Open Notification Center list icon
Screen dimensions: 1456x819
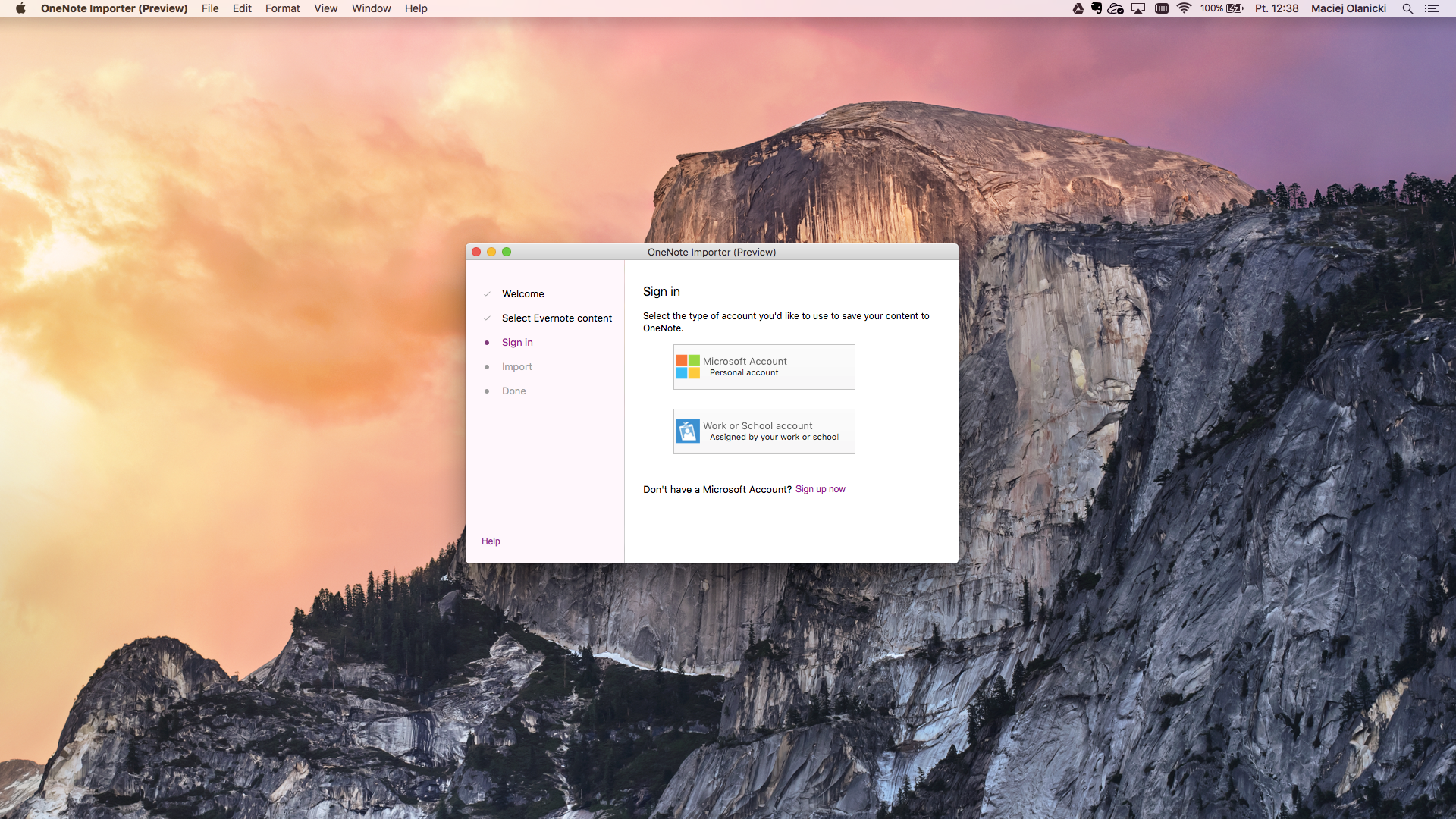coord(1432,8)
